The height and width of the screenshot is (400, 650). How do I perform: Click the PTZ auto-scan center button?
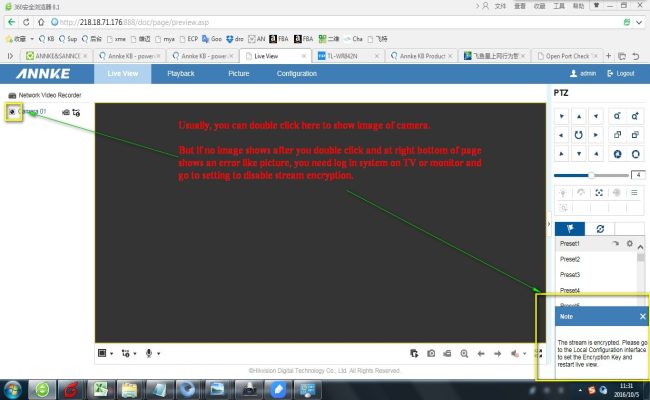[578, 134]
